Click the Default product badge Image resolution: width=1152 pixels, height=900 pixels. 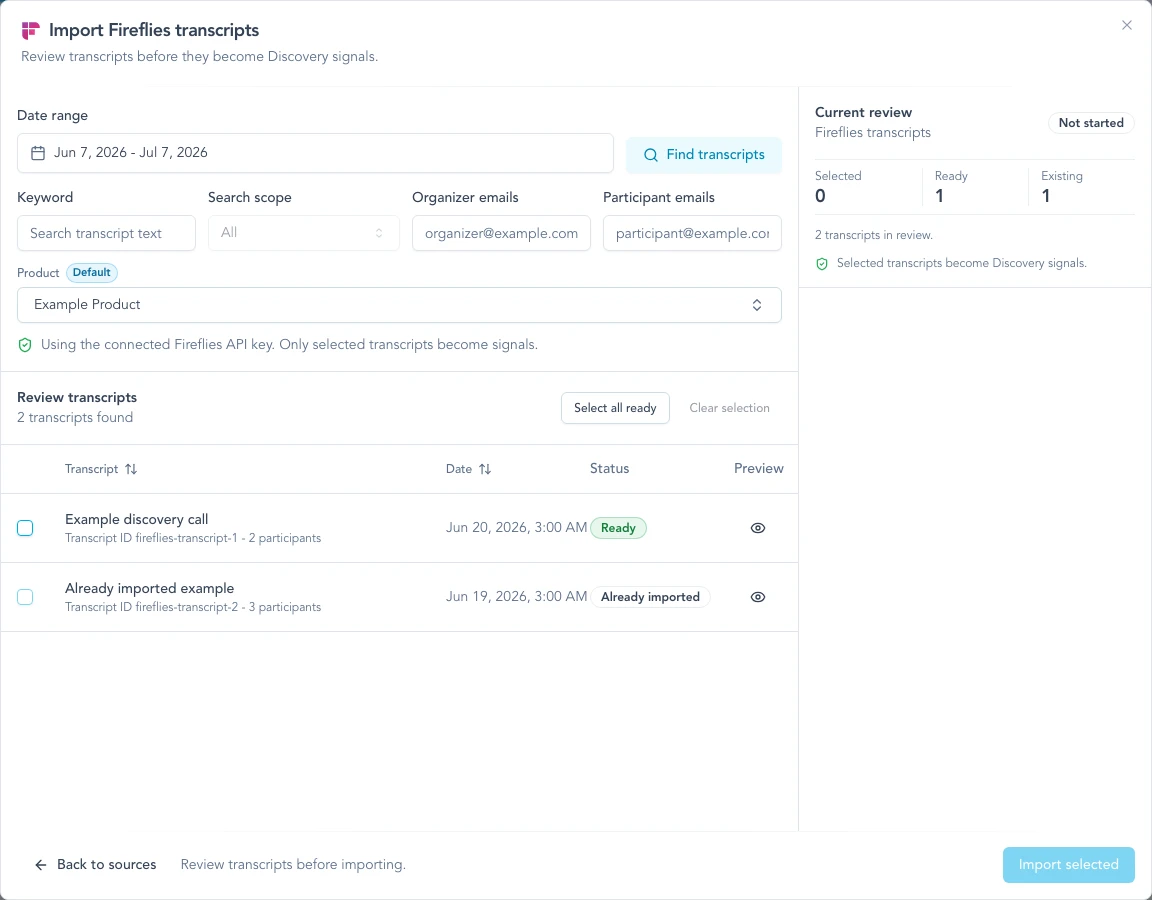tap(92, 273)
